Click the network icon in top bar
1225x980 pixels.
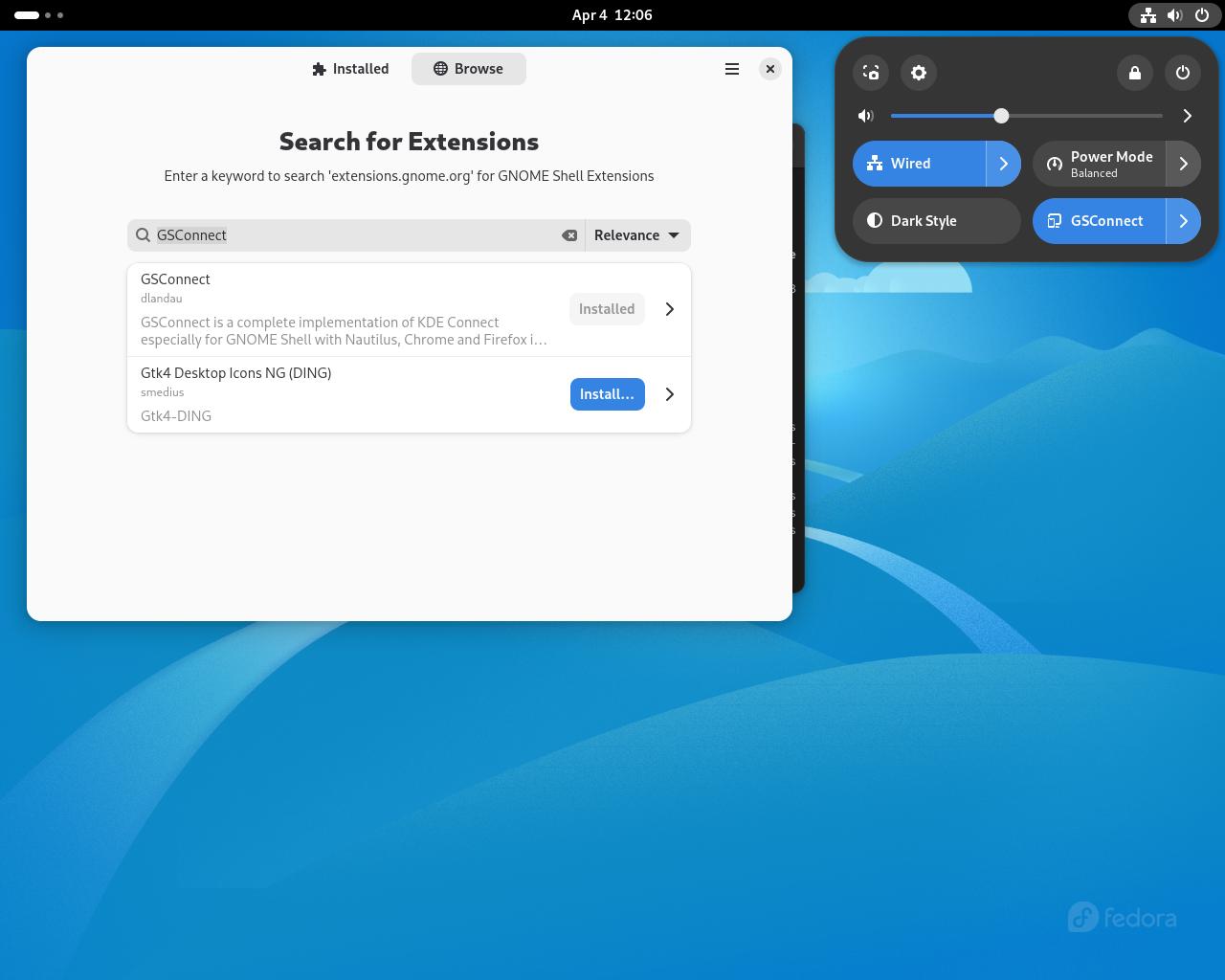[x=1148, y=15]
